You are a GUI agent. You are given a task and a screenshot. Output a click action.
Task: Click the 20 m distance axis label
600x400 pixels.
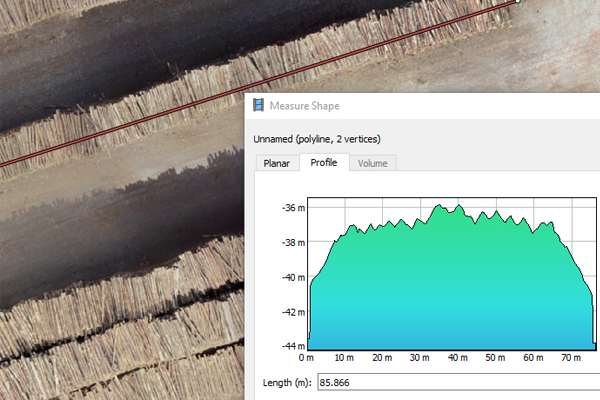pos(383,357)
